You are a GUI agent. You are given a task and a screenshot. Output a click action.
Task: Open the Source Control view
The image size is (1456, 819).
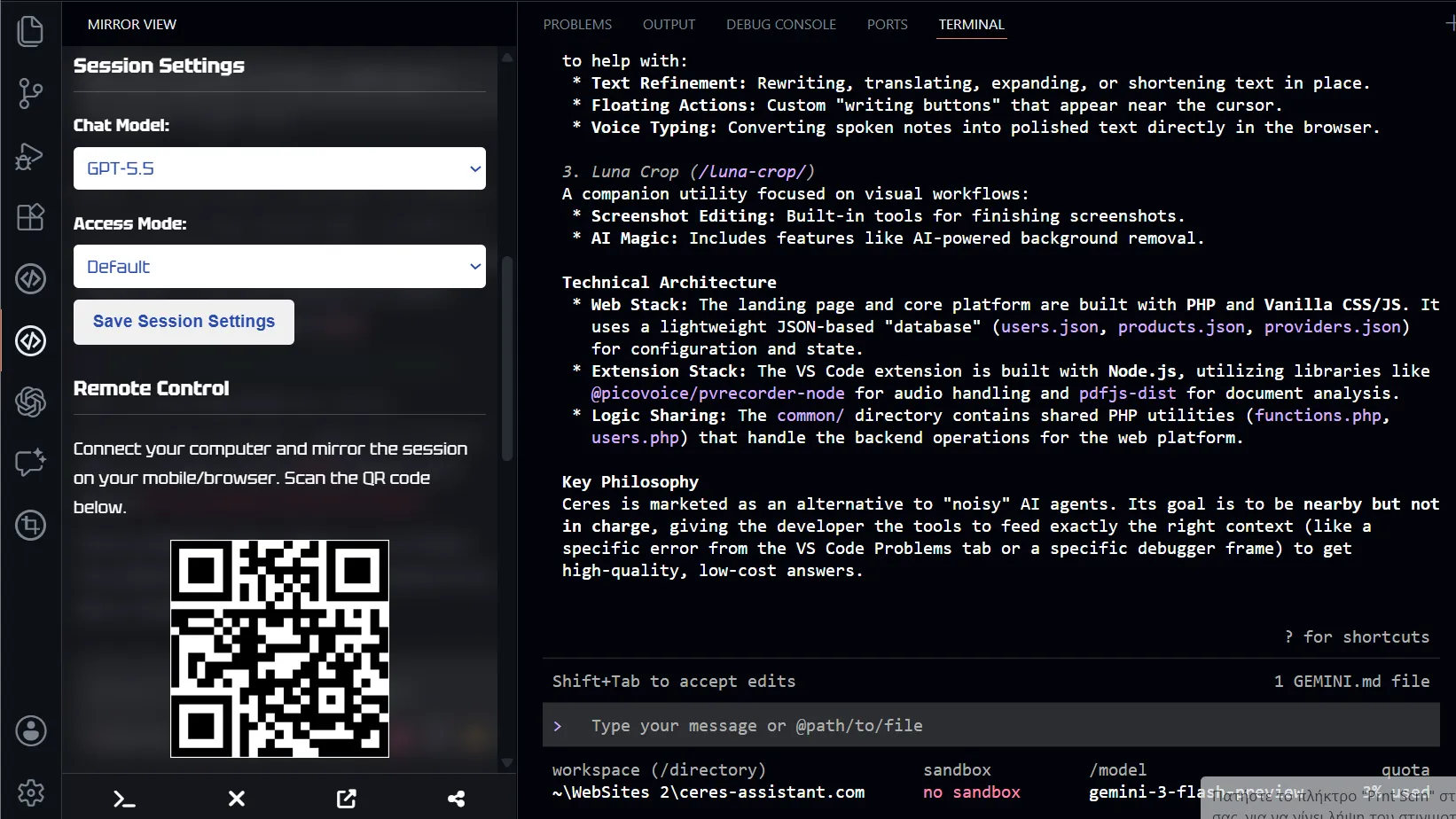[30, 93]
